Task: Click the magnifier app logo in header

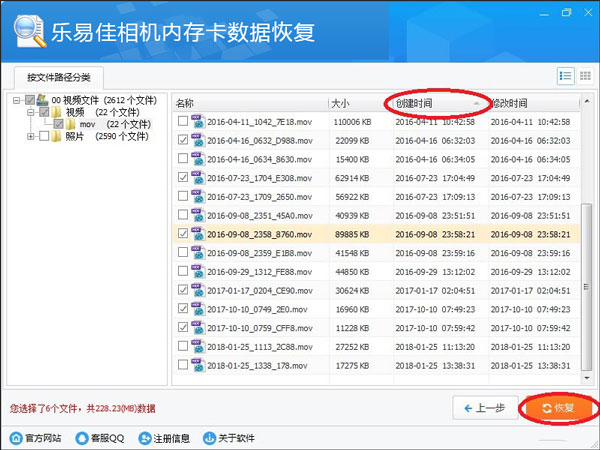Action: [x=29, y=31]
